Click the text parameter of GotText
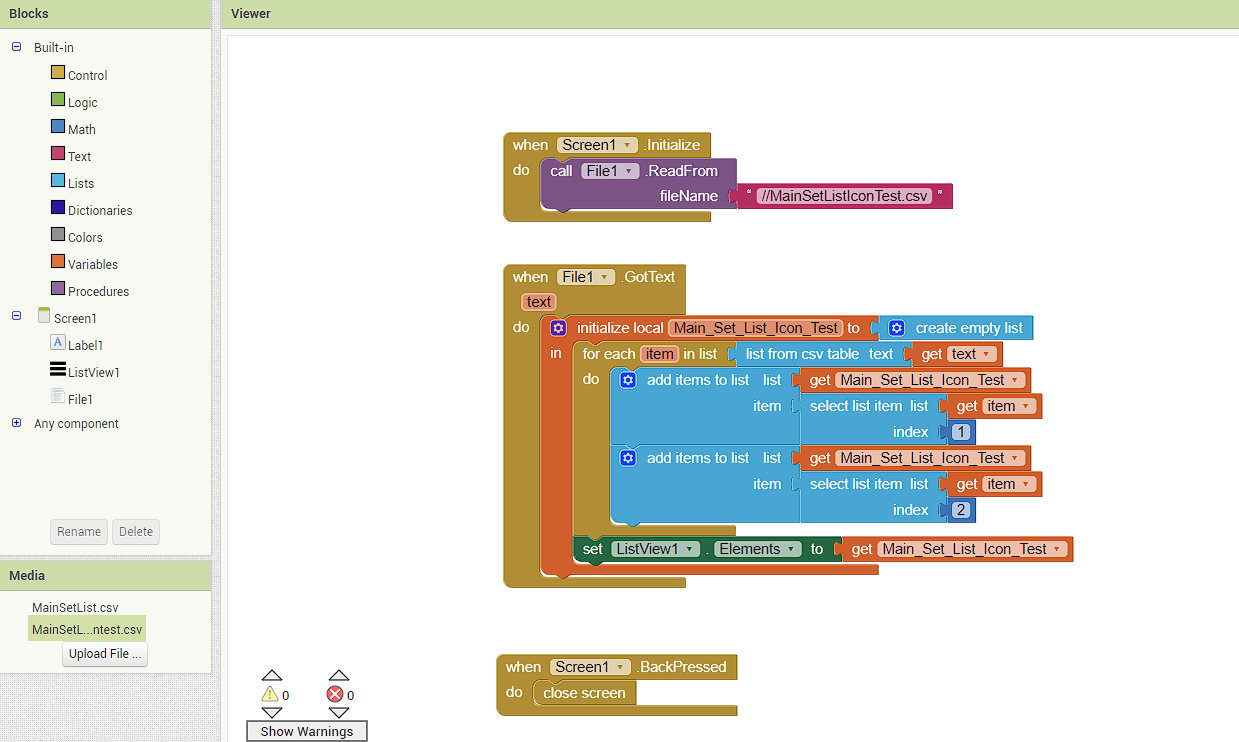This screenshot has height=742, width=1239. [x=539, y=302]
